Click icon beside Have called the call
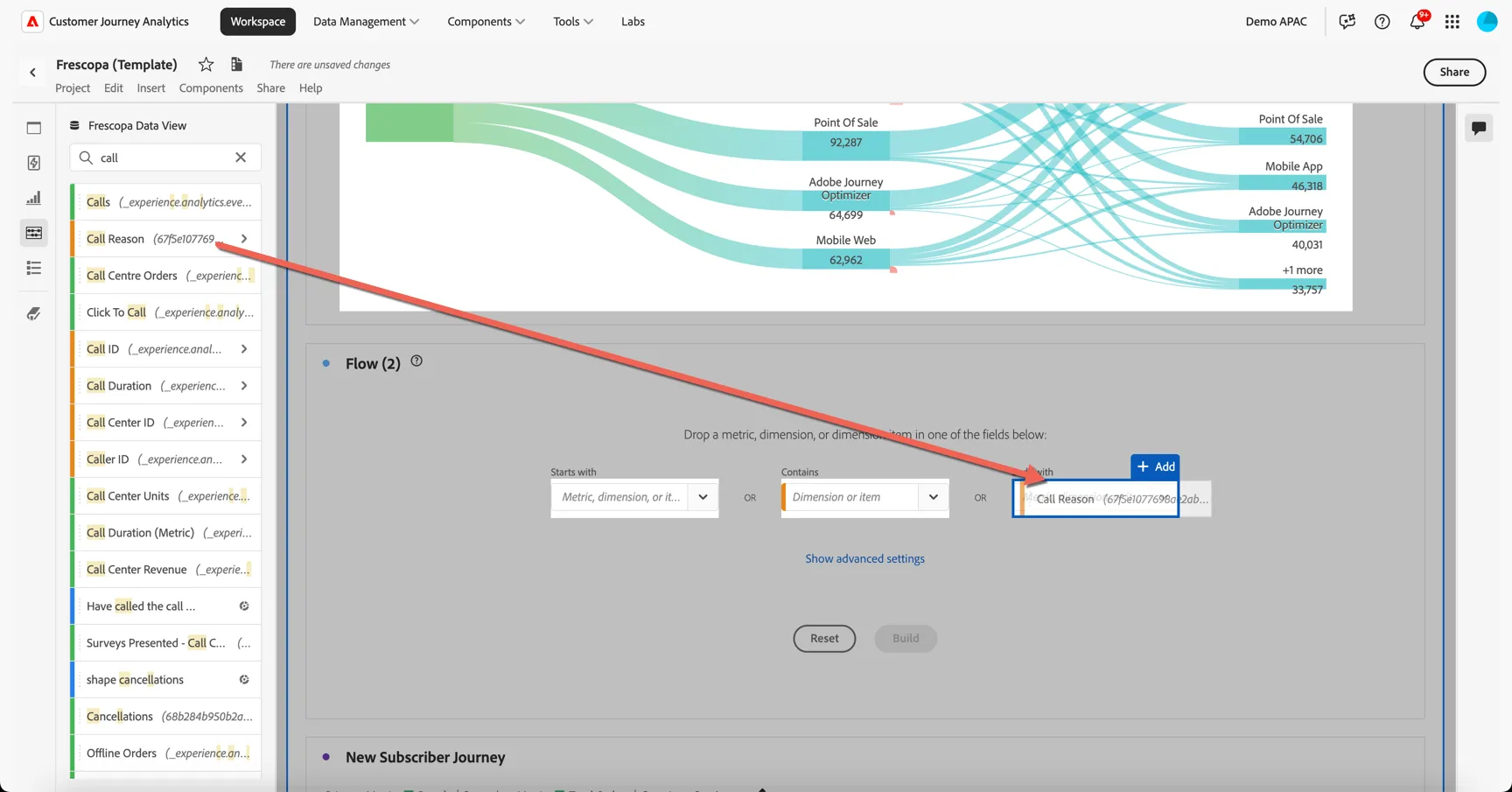Image resolution: width=1512 pixels, height=792 pixels. point(244,606)
